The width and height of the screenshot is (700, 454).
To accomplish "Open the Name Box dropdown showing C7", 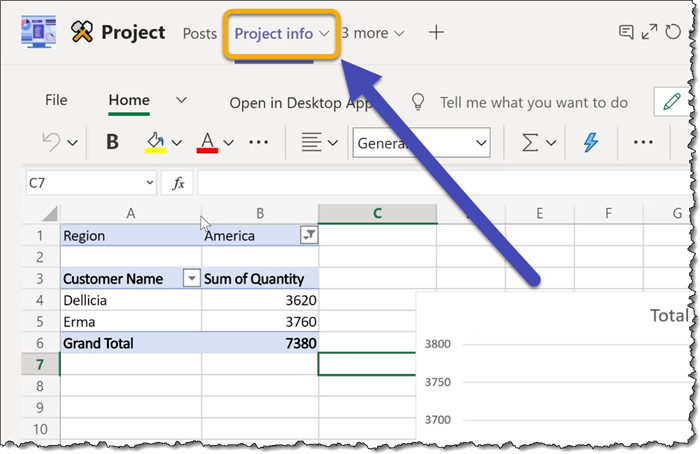I will [150, 183].
